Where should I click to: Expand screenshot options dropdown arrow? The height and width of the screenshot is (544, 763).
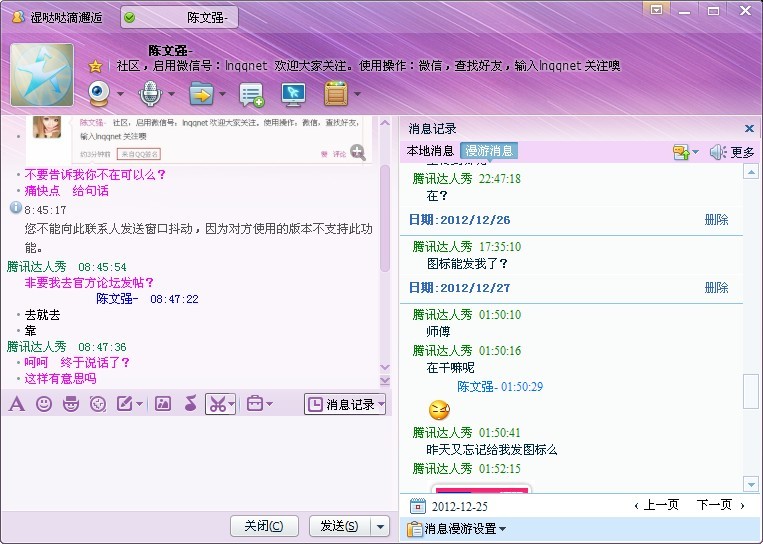point(232,404)
